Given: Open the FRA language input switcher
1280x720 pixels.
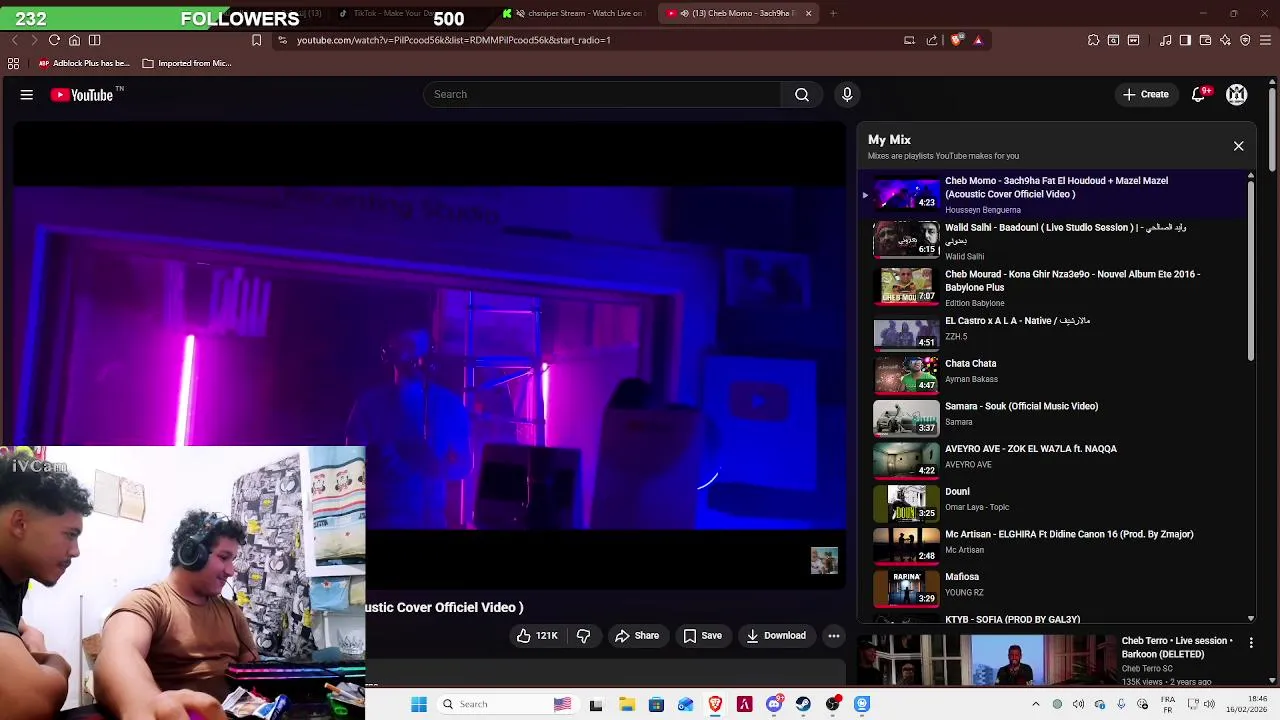Looking at the screenshot, I should [1167, 704].
